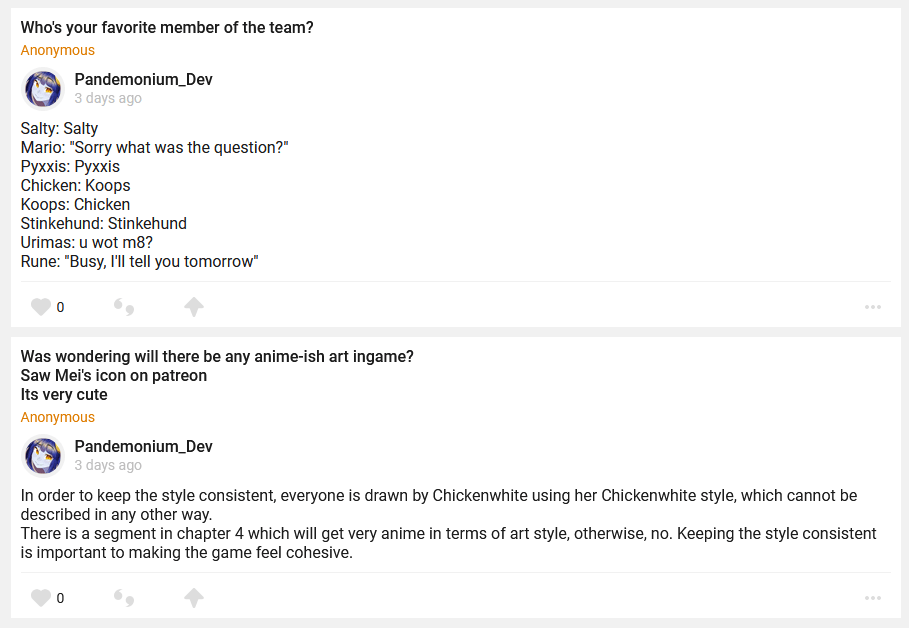
Task: Share the anime-ish art answer via arrow icon
Action: pyautogui.click(x=194, y=598)
